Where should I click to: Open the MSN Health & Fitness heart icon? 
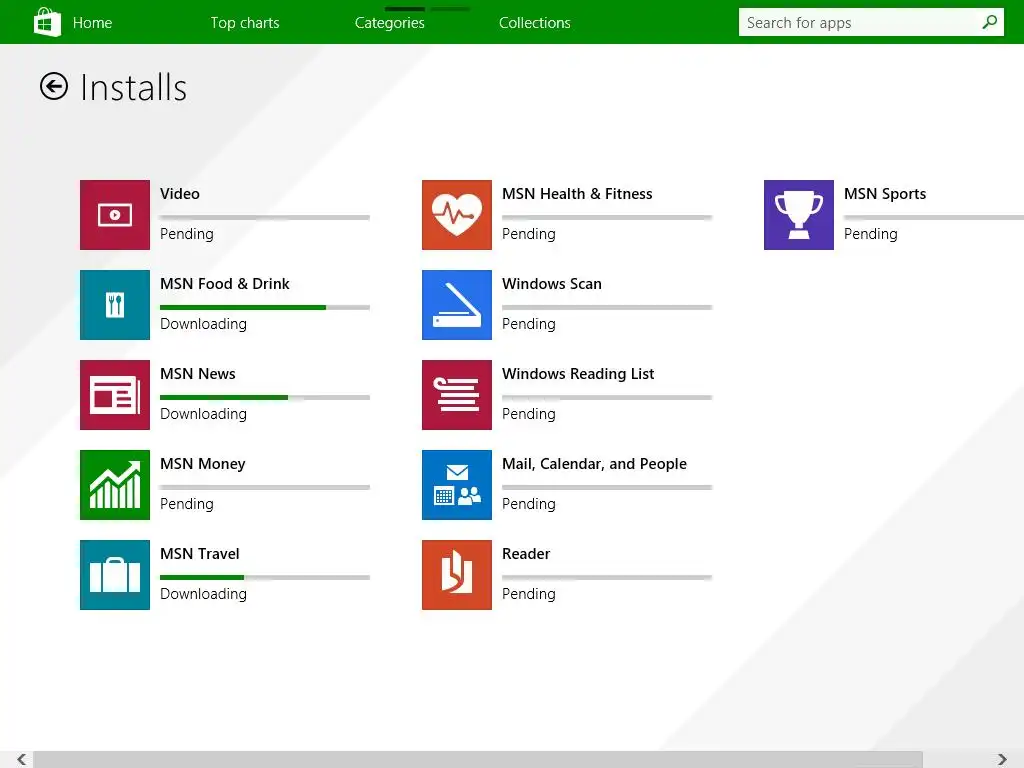tap(457, 215)
